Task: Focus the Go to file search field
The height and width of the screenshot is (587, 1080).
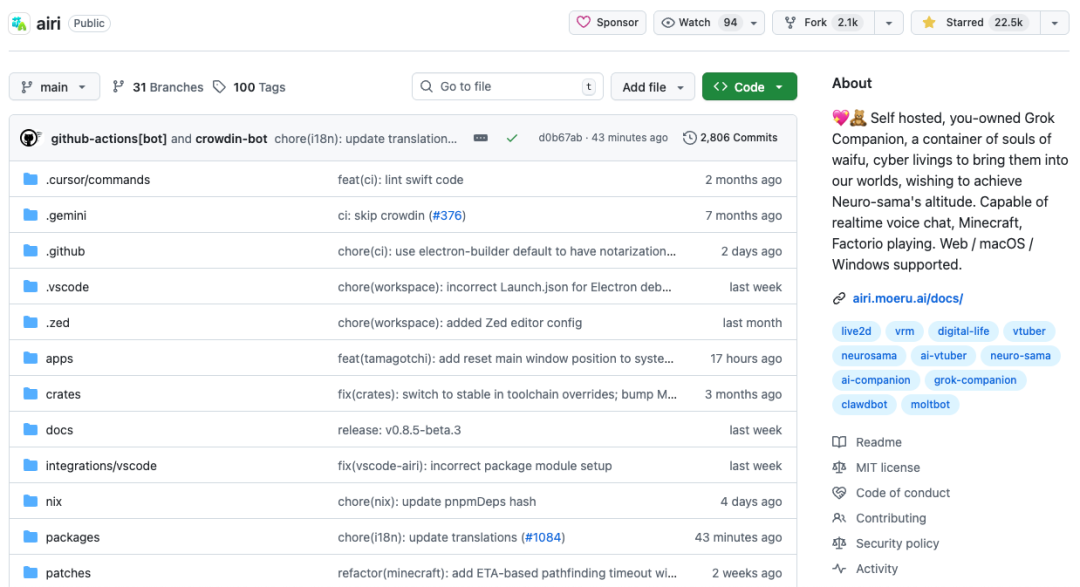Action: [x=508, y=87]
